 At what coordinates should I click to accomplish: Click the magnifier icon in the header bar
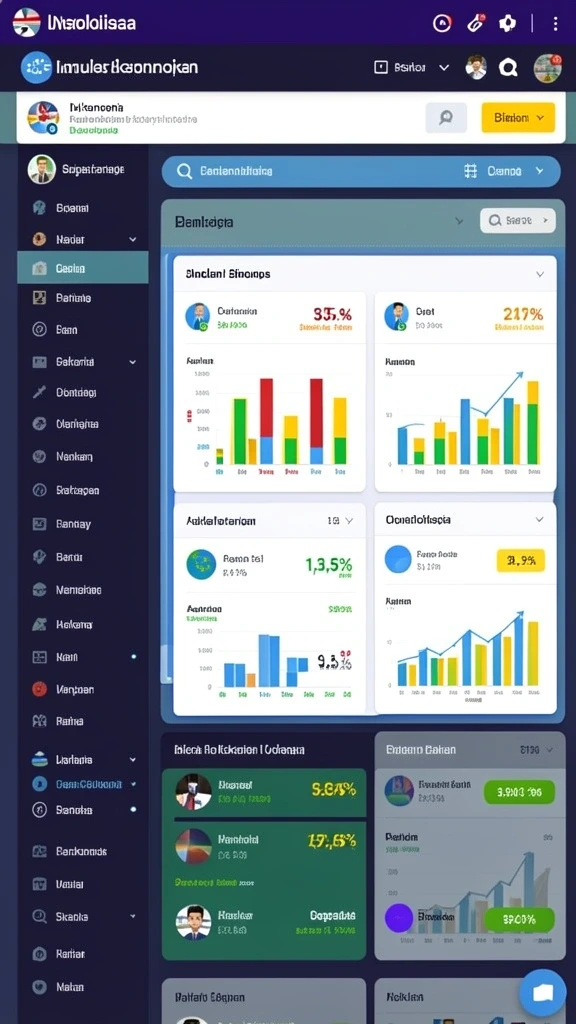tap(507, 67)
